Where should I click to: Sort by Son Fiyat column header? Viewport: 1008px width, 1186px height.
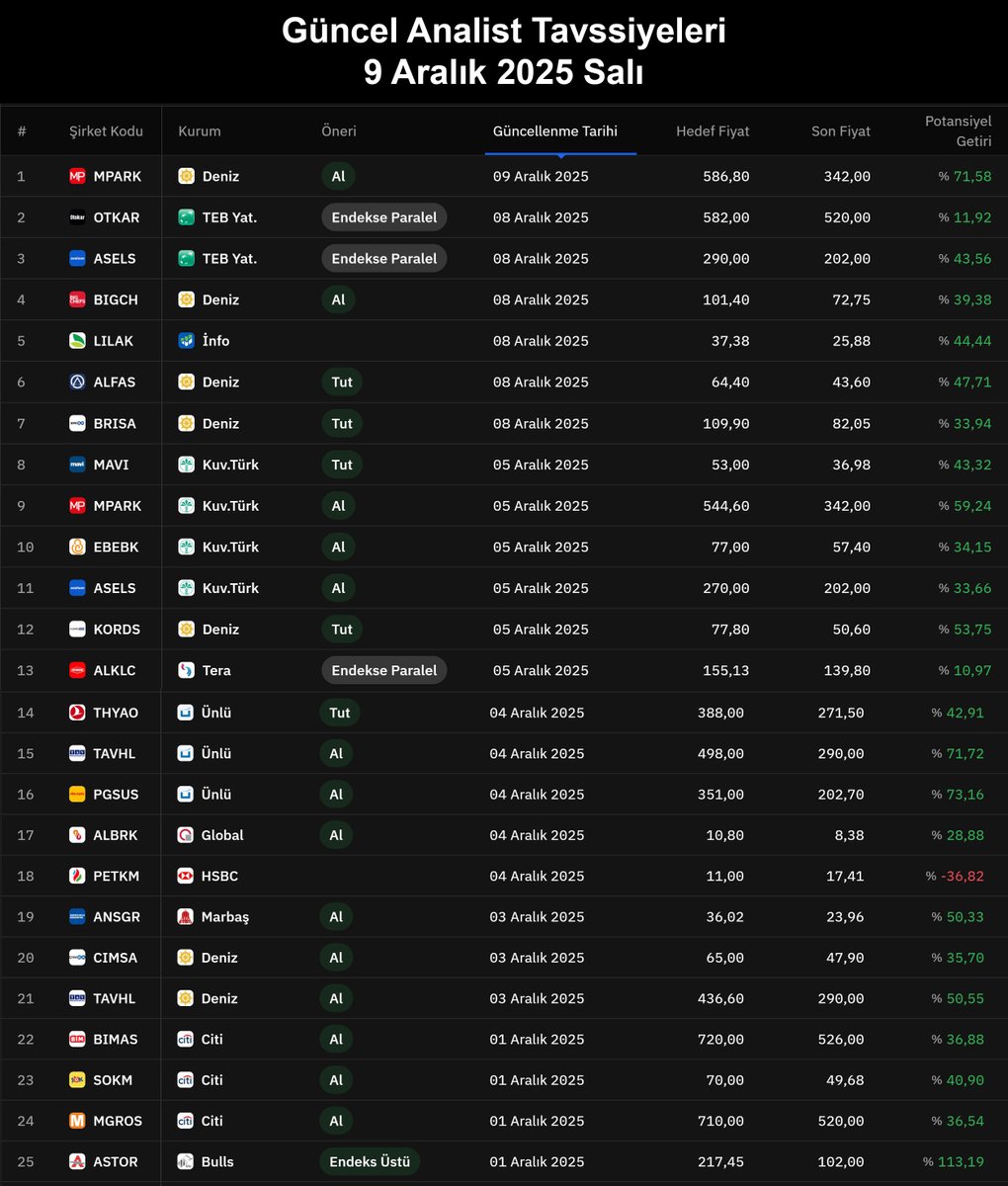841,130
